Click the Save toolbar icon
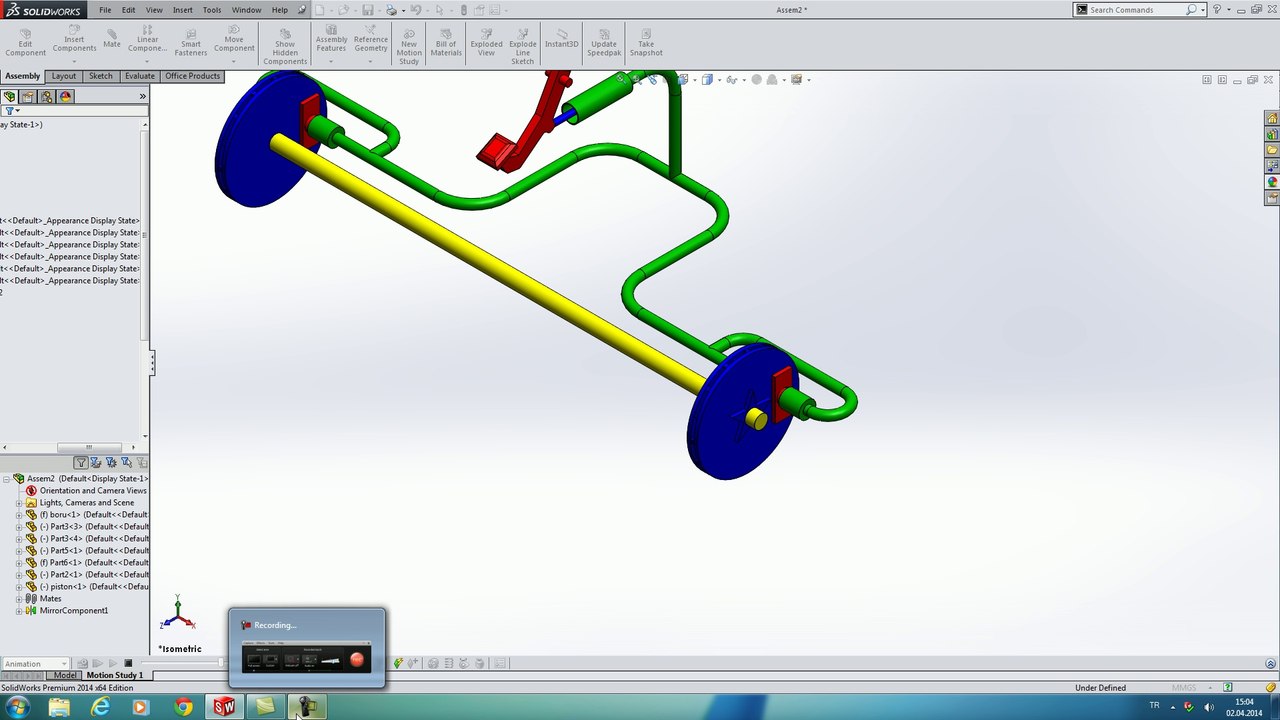The height and width of the screenshot is (720, 1280). pos(368,10)
